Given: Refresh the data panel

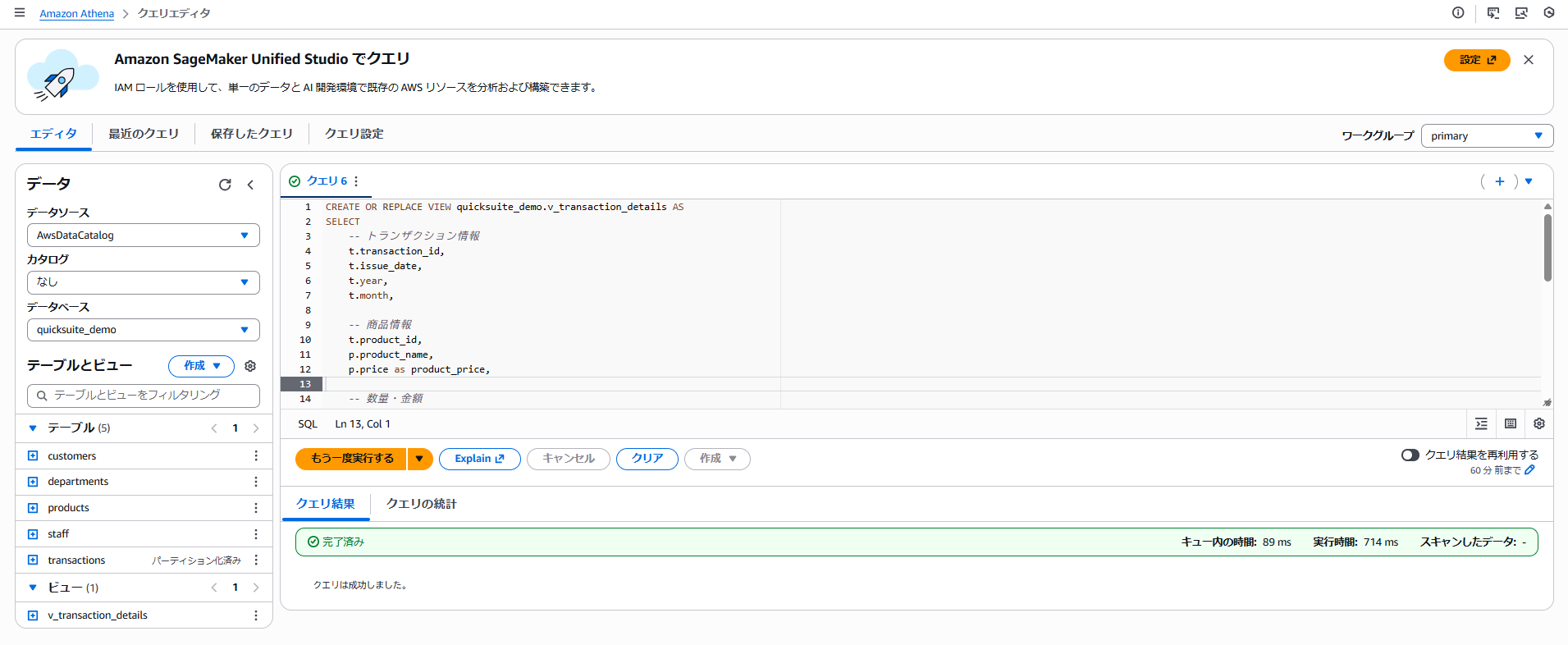Looking at the screenshot, I should point(225,185).
